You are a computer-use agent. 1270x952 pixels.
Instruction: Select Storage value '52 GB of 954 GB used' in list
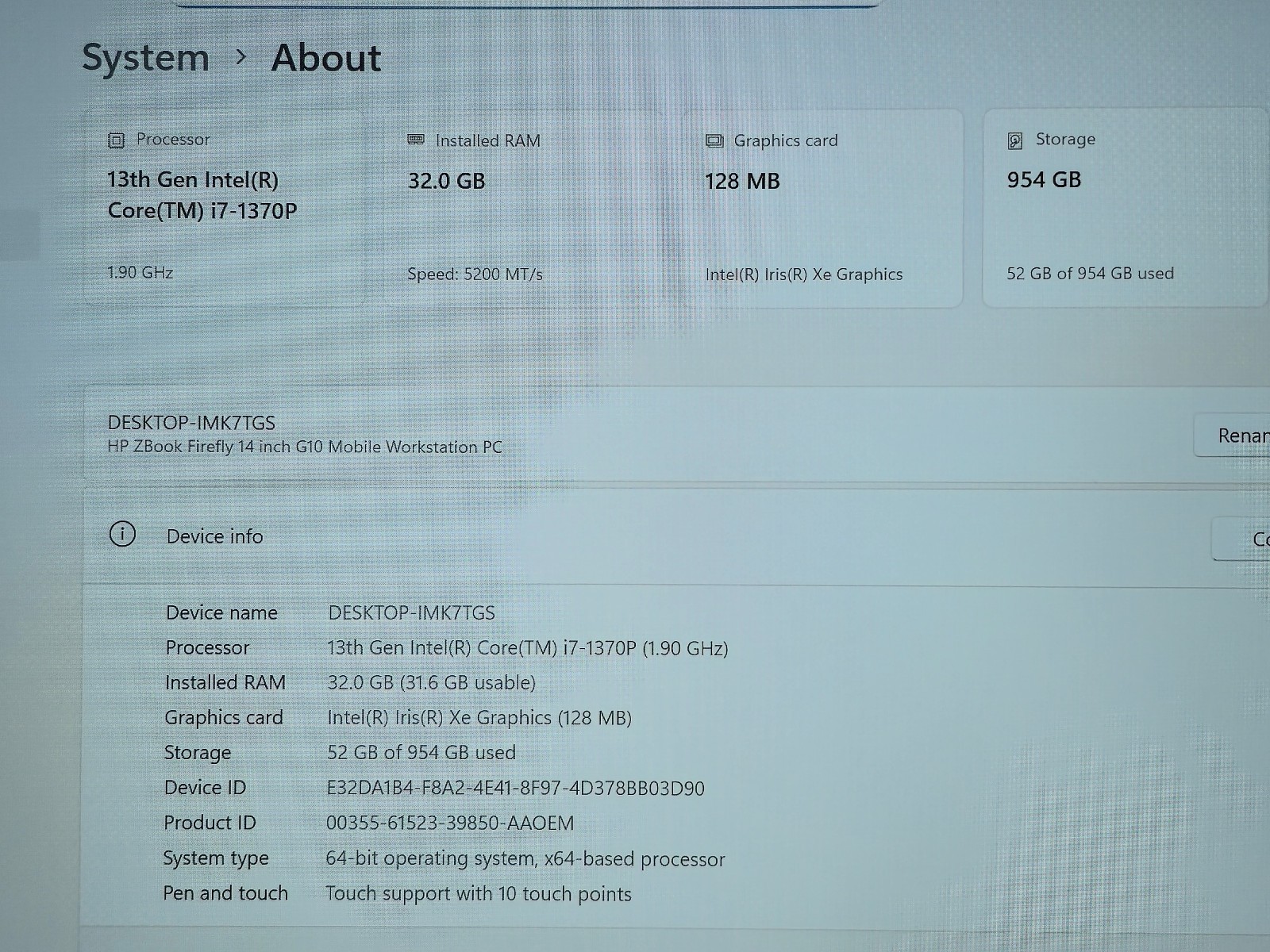coord(421,752)
